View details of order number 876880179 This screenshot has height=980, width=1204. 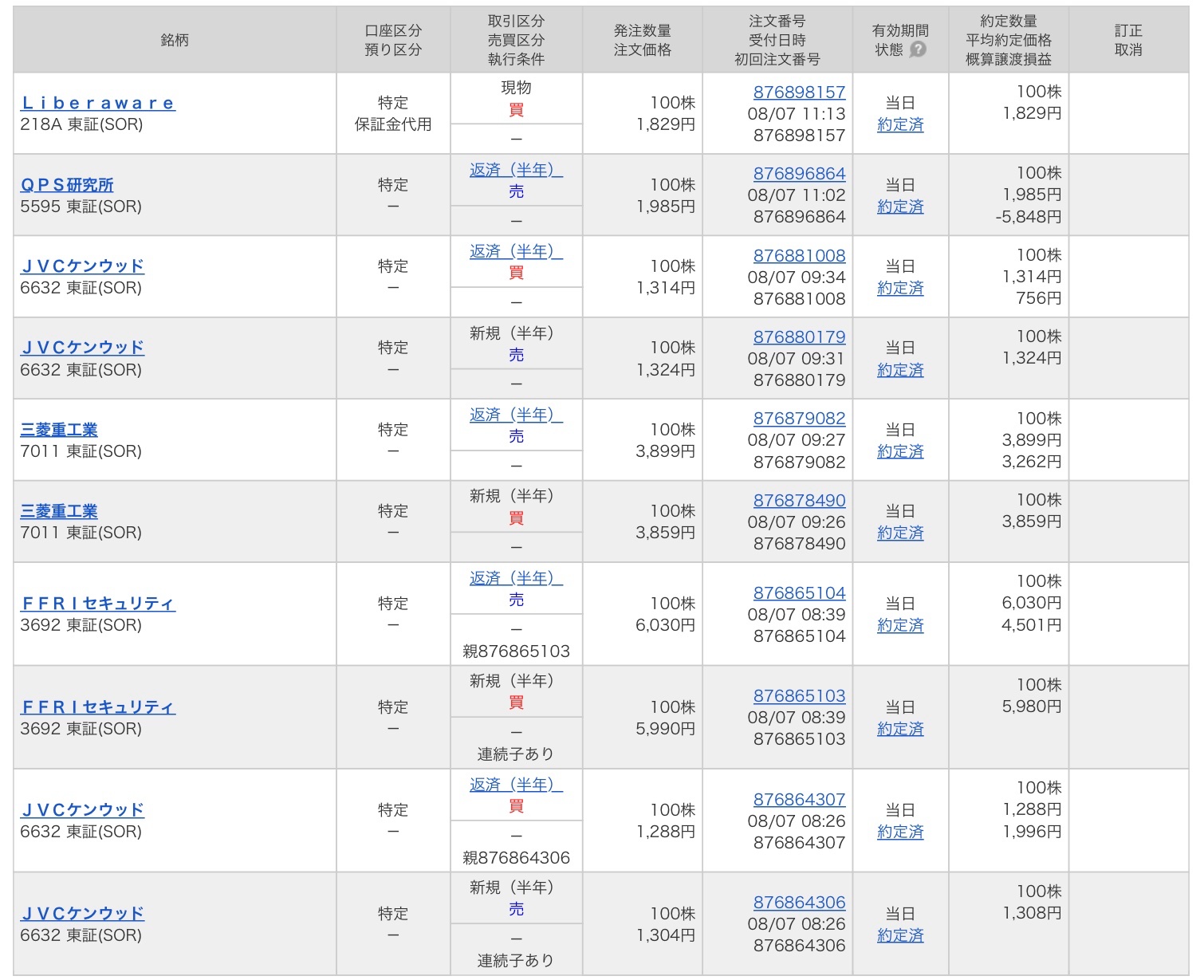click(x=800, y=337)
